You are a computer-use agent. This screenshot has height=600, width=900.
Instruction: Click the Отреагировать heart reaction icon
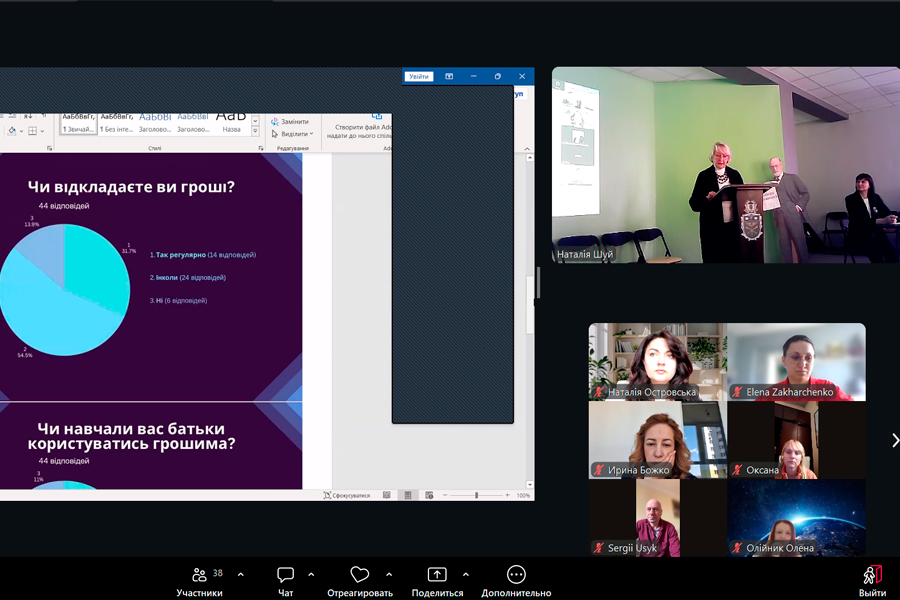pyautogui.click(x=359, y=575)
